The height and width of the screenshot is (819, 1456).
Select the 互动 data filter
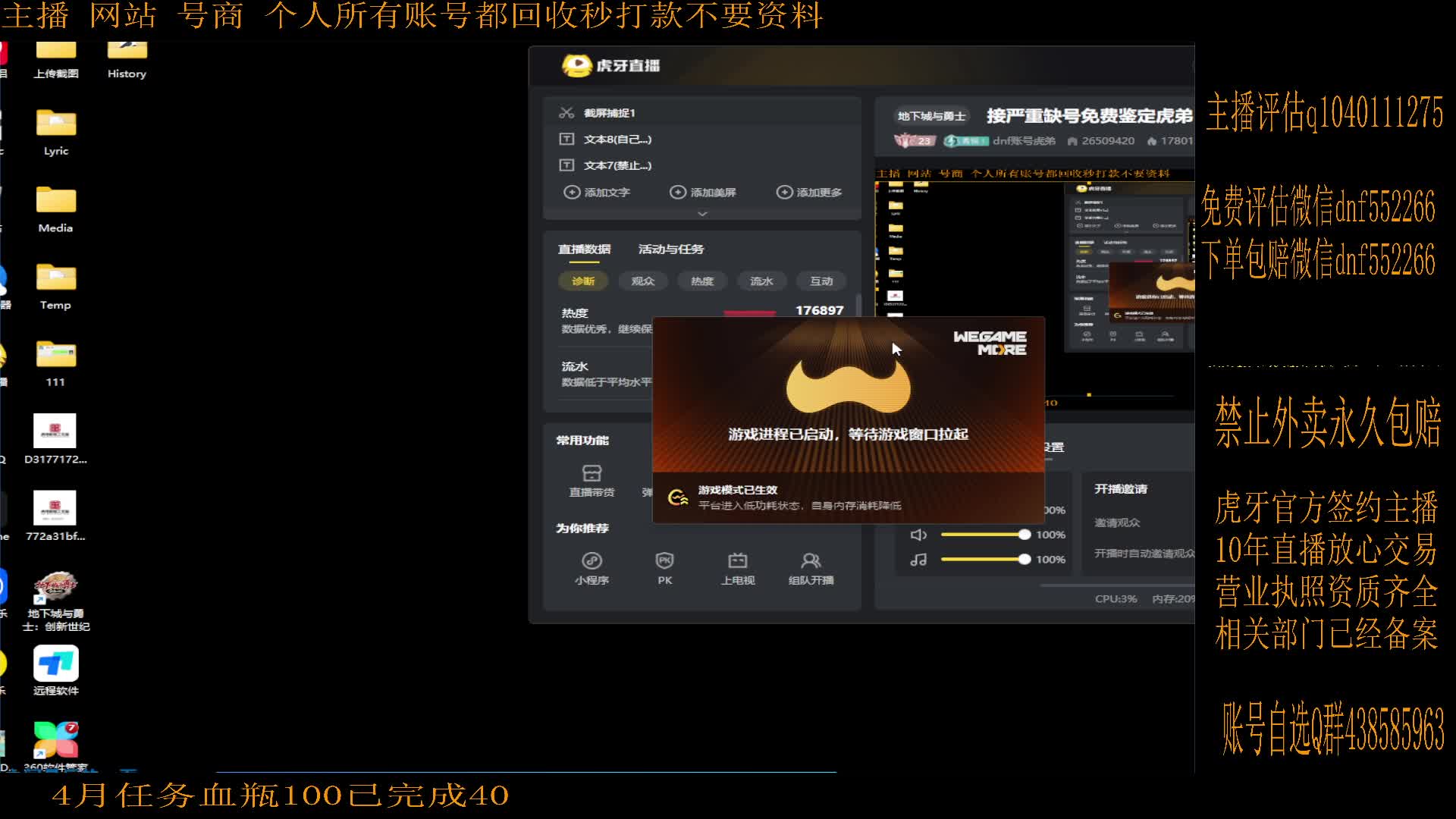coord(821,281)
